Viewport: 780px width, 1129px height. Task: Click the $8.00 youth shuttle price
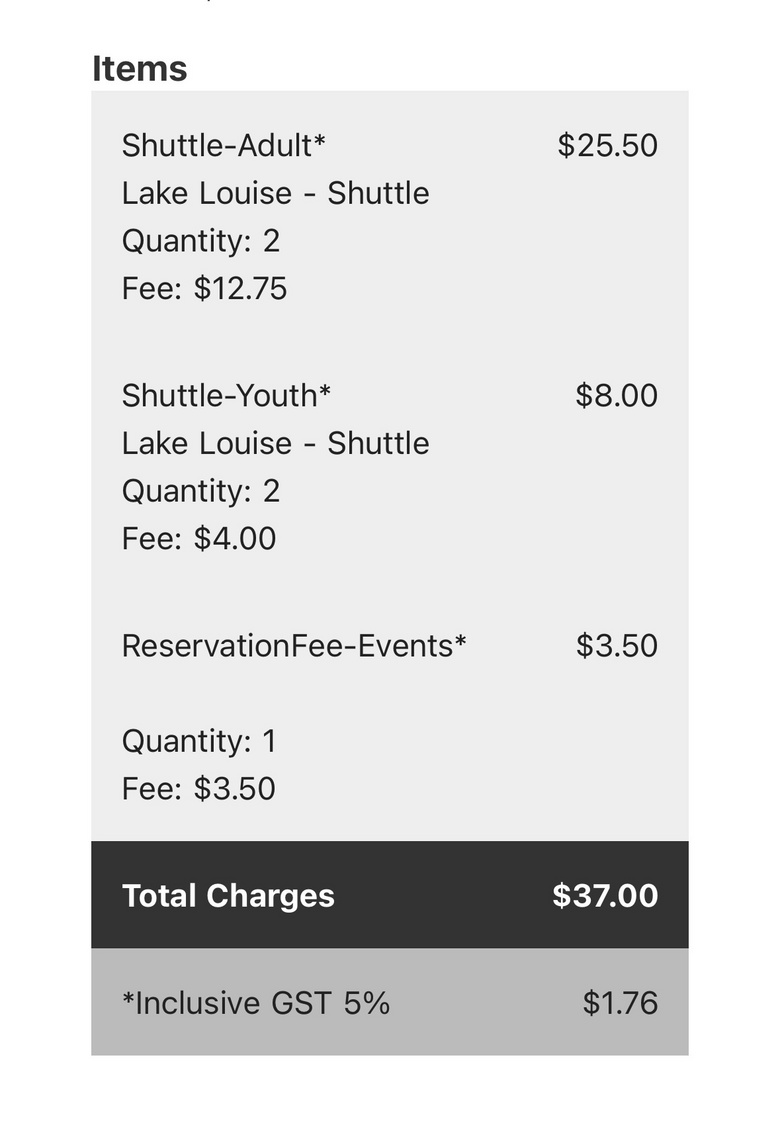point(617,395)
